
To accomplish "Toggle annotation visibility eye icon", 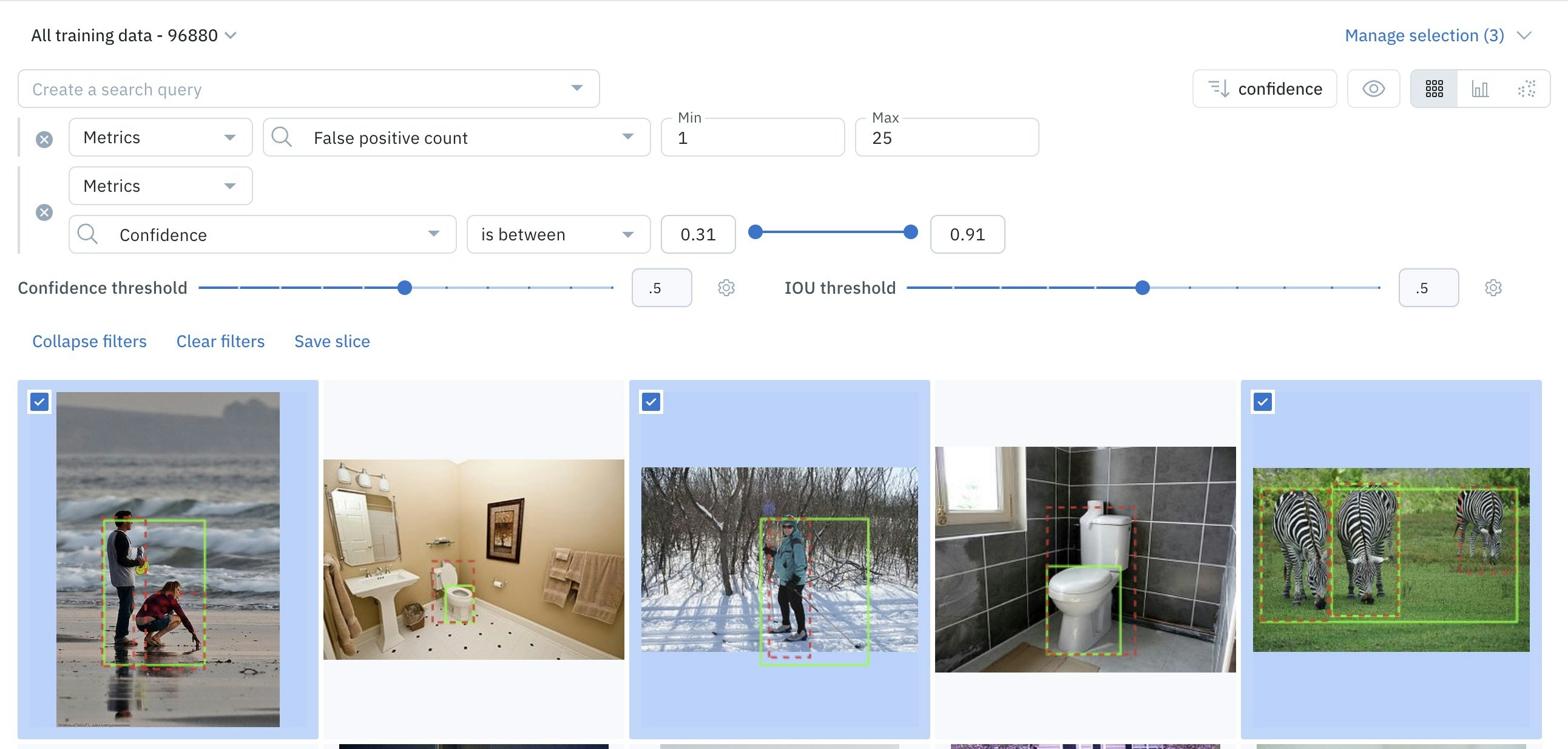I will pyautogui.click(x=1373, y=89).
